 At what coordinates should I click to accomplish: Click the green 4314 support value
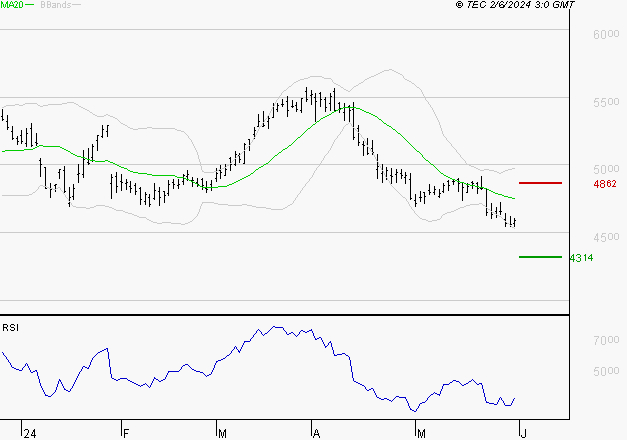click(581, 258)
